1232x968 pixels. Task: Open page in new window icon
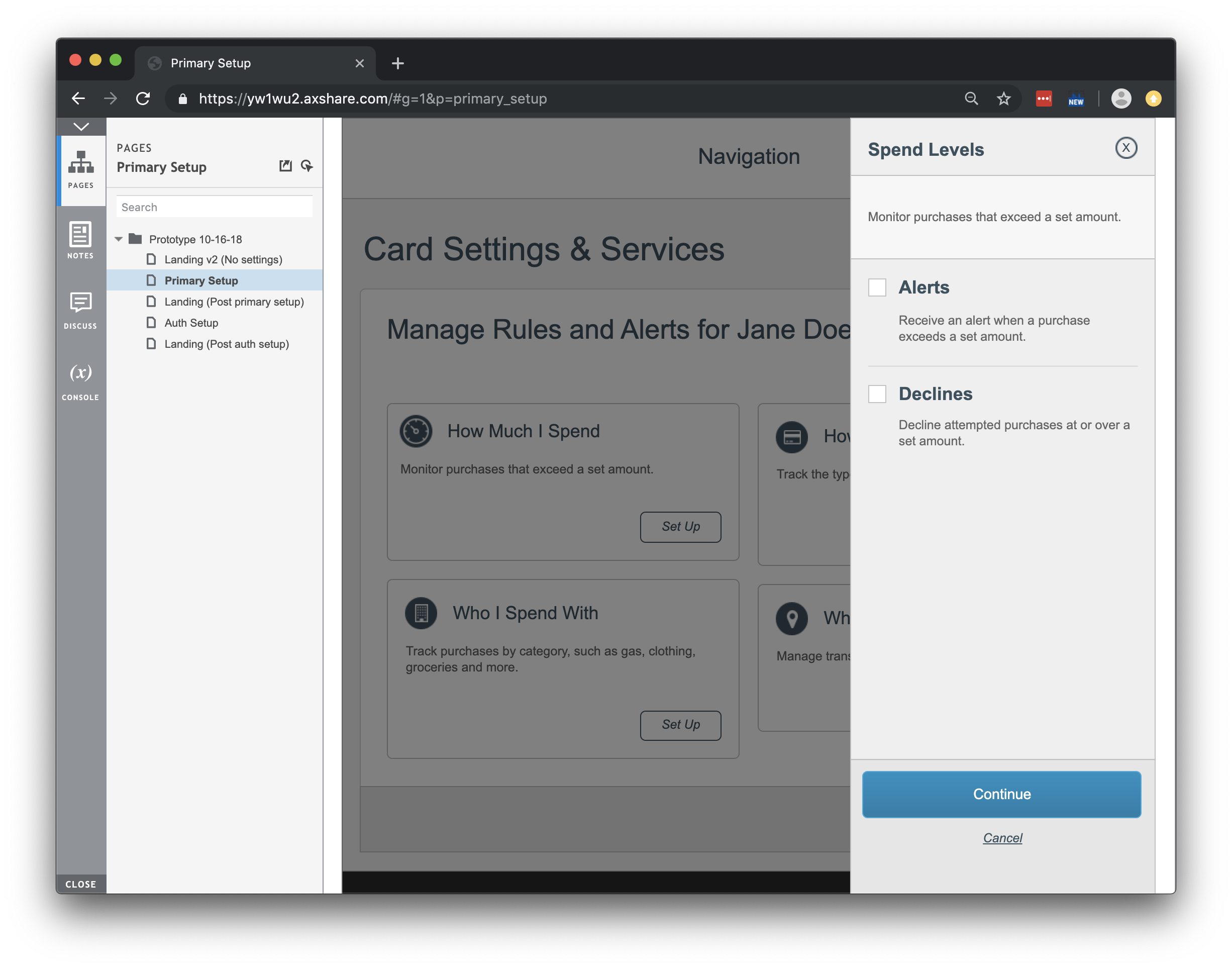pyautogui.click(x=285, y=165)
